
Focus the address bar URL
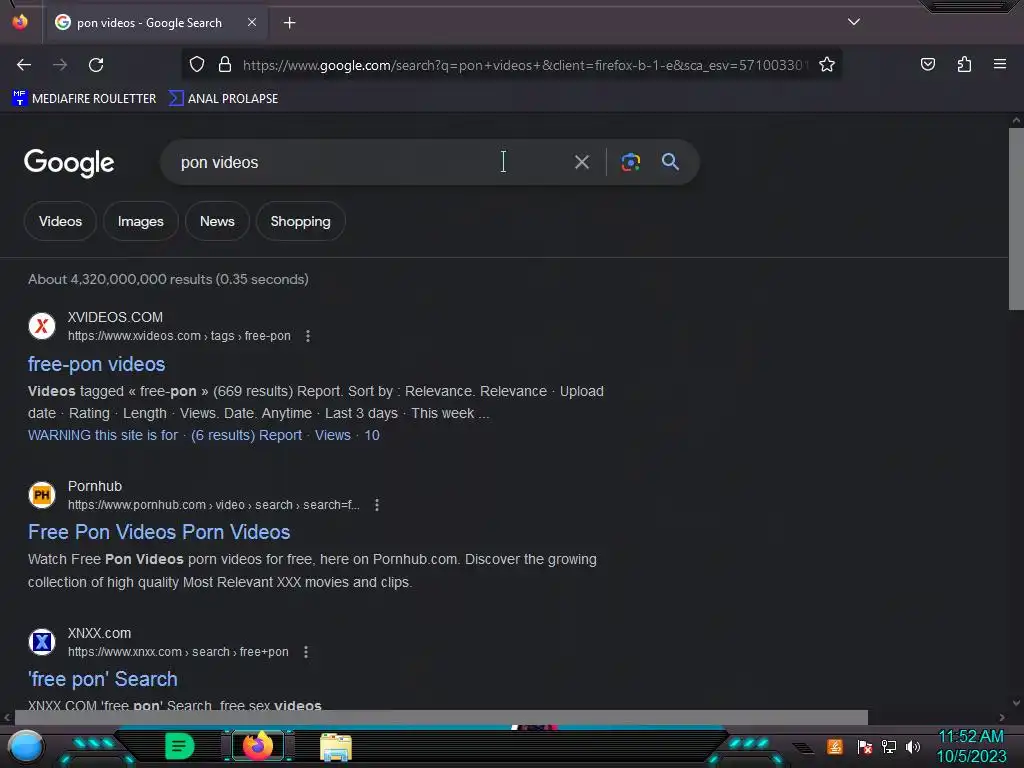tap(526, 65)
